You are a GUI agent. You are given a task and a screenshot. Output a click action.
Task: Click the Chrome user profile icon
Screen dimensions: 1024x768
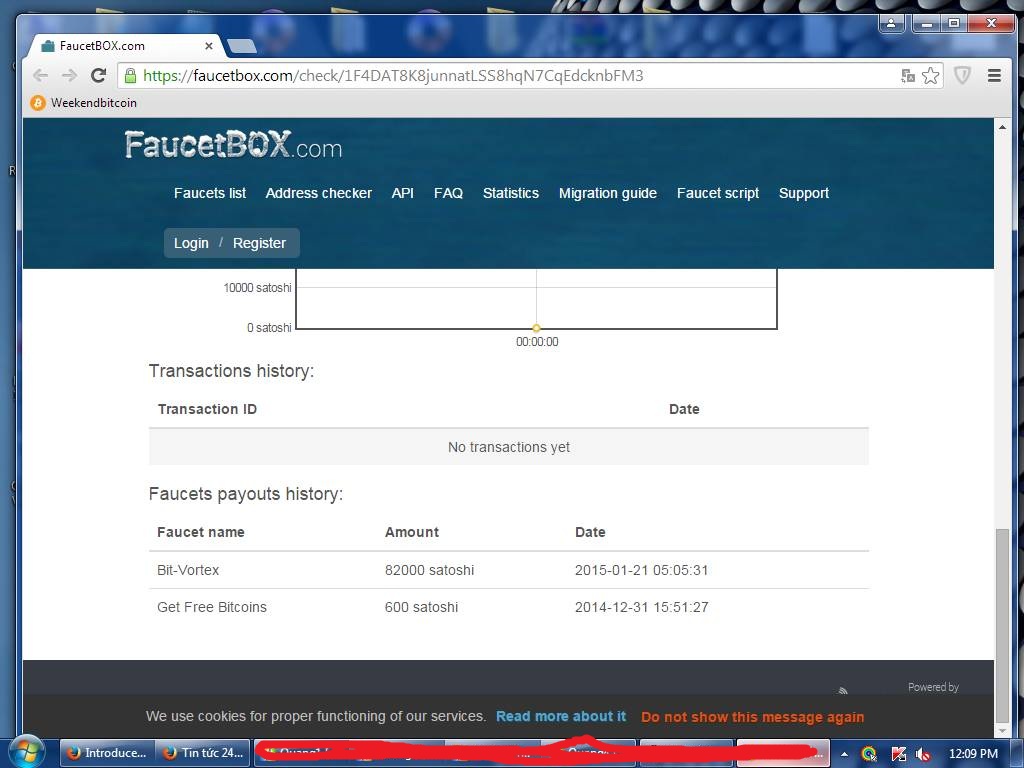[891, 24]
